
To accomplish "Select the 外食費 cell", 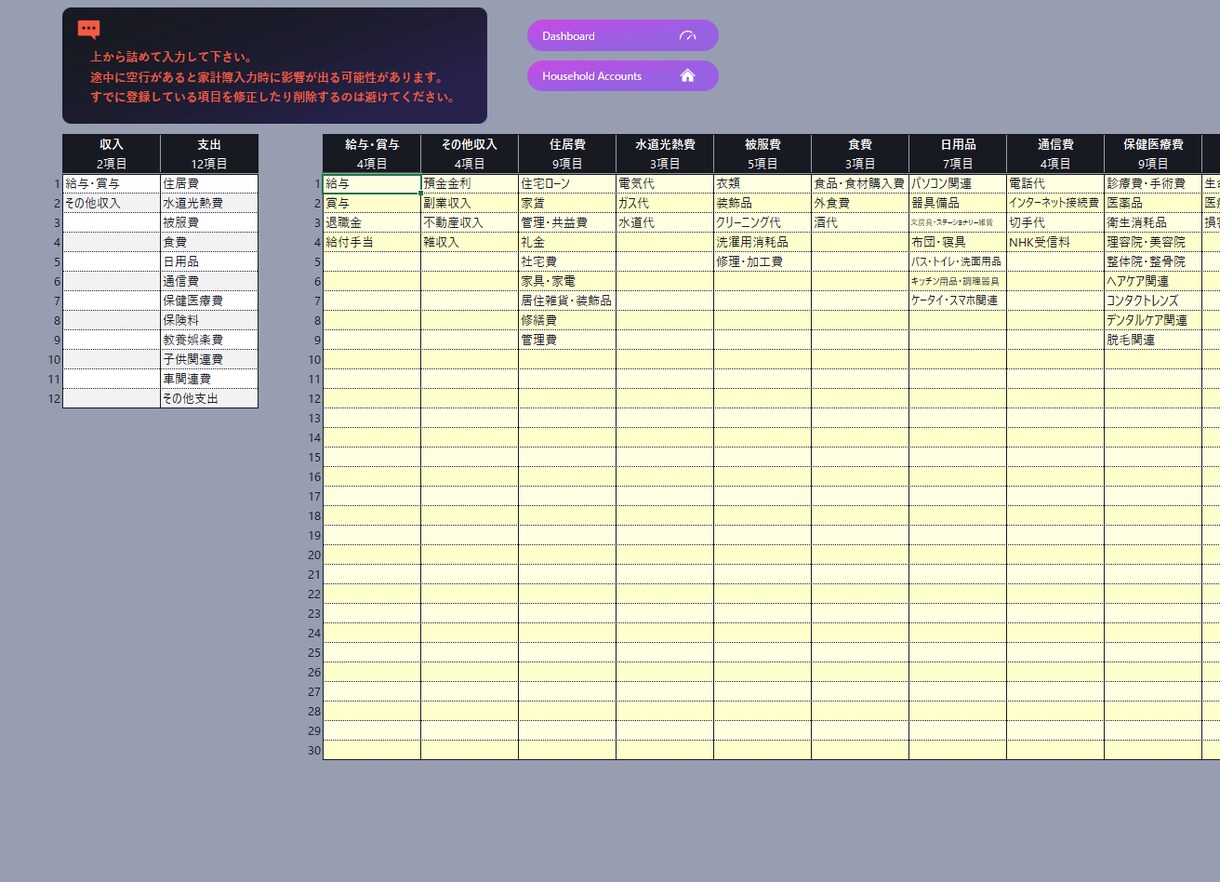I will tap(860, 203).
